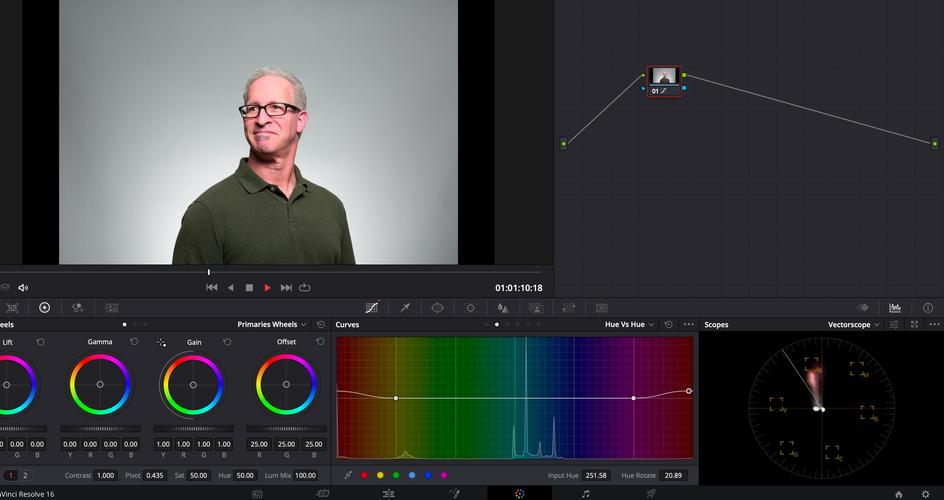
Task: Show the Scopes panel icon
Action: click(895, 307)
